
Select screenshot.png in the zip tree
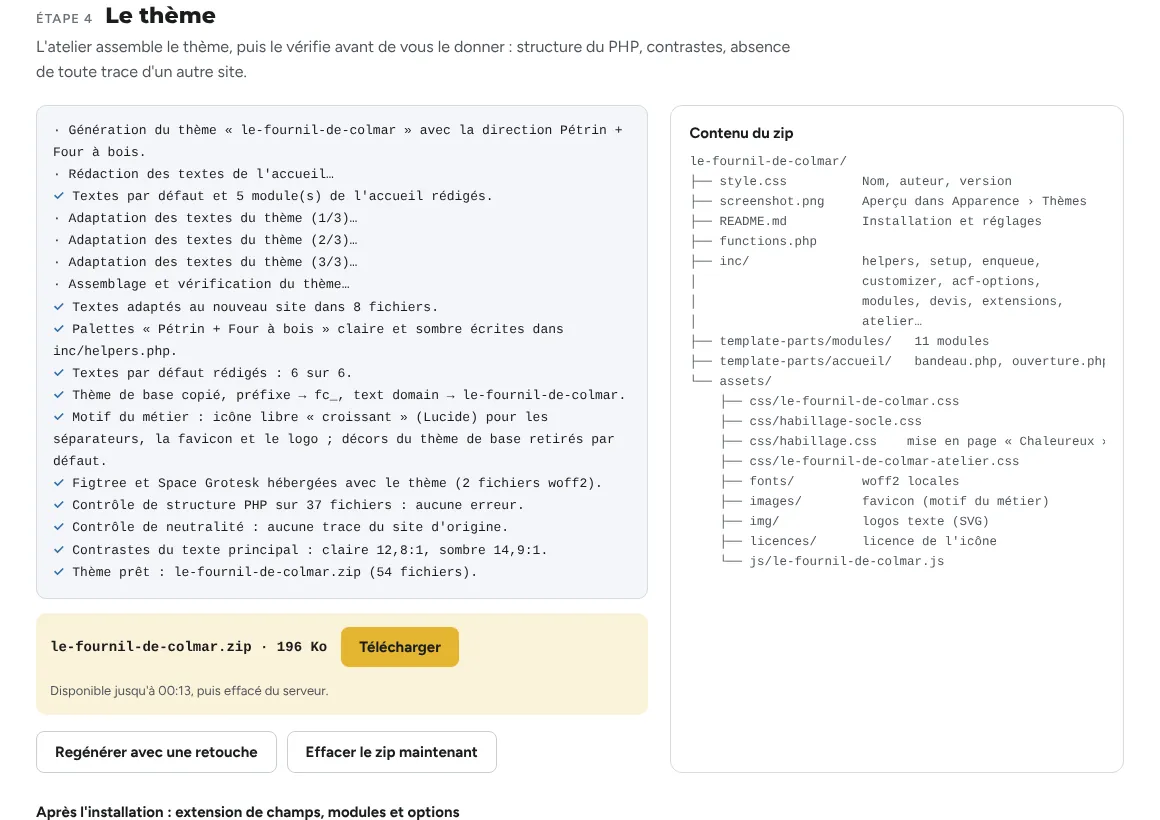coord(772,201)
